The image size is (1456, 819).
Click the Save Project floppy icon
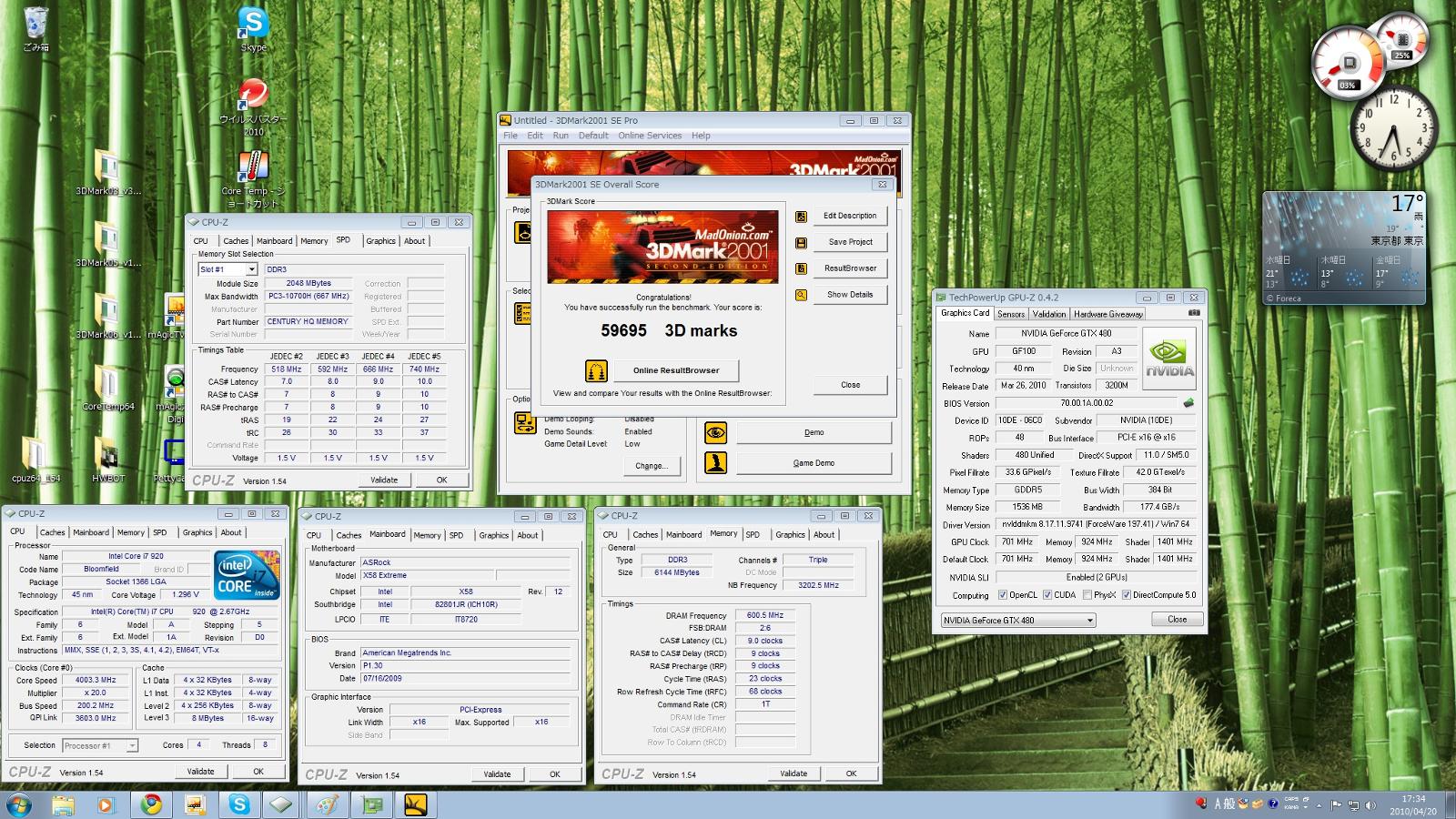click(x=801, y=243)
